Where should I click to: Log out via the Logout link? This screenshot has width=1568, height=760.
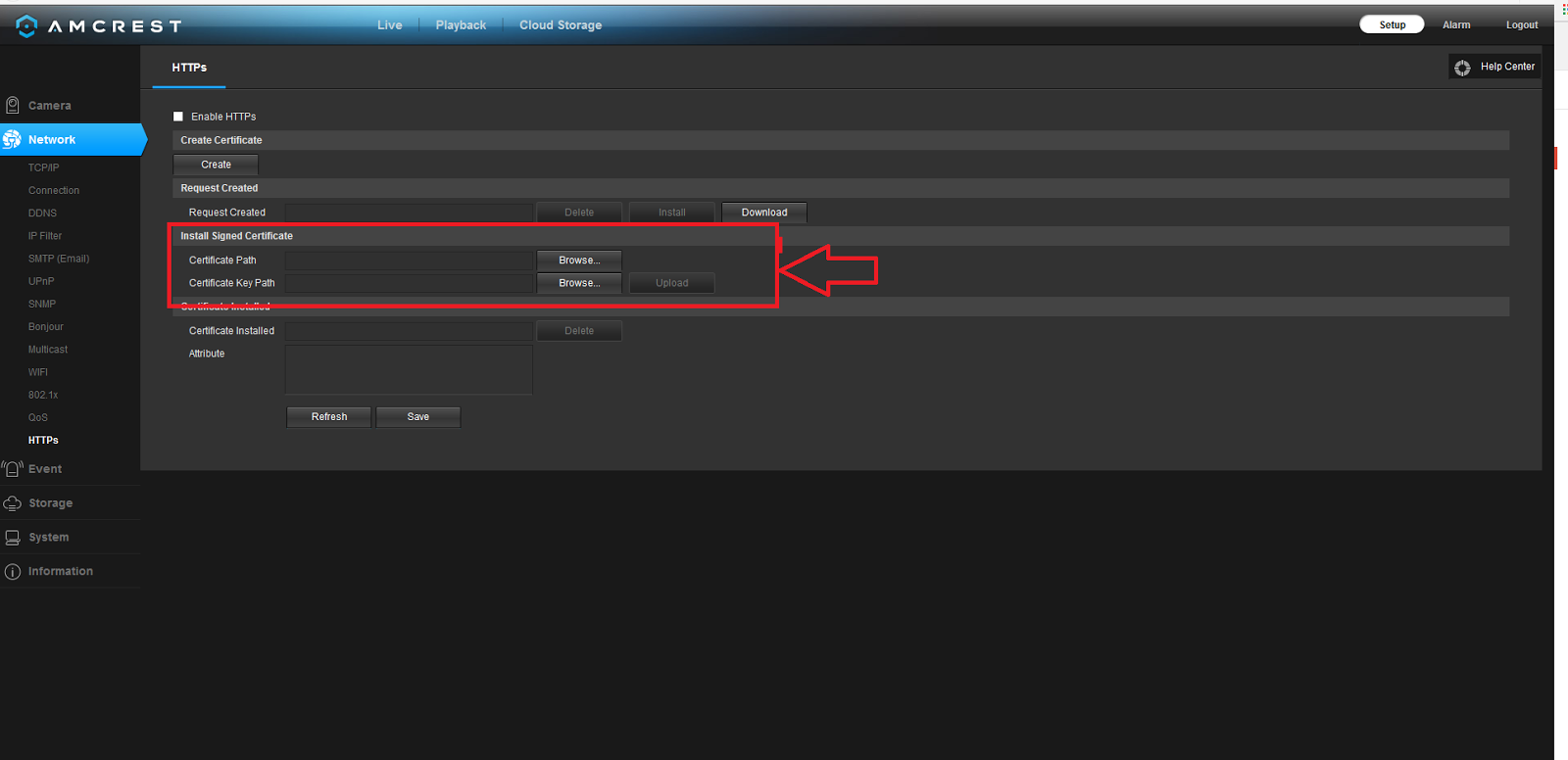point(1522,24)
